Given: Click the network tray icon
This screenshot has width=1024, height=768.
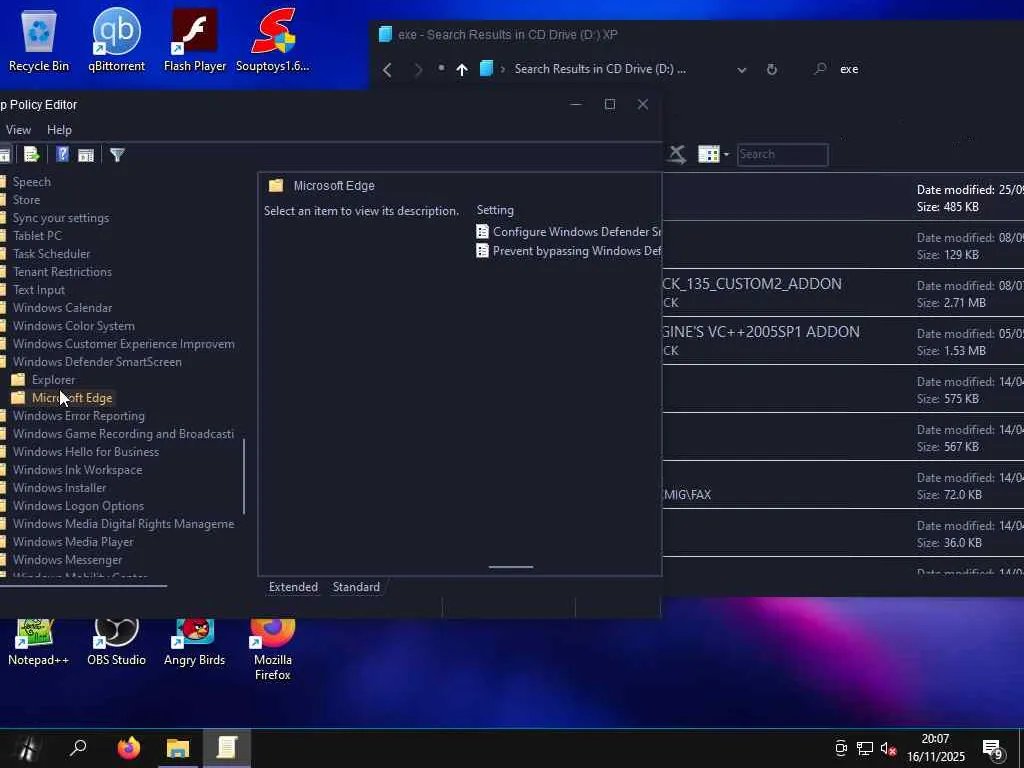Looking at the screenshot, I should pyautogui.click(x=865, y=748).
